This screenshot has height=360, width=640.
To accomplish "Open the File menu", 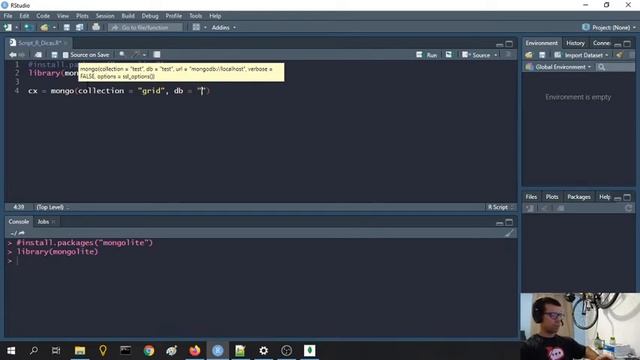I will click(x=8, y=16).
